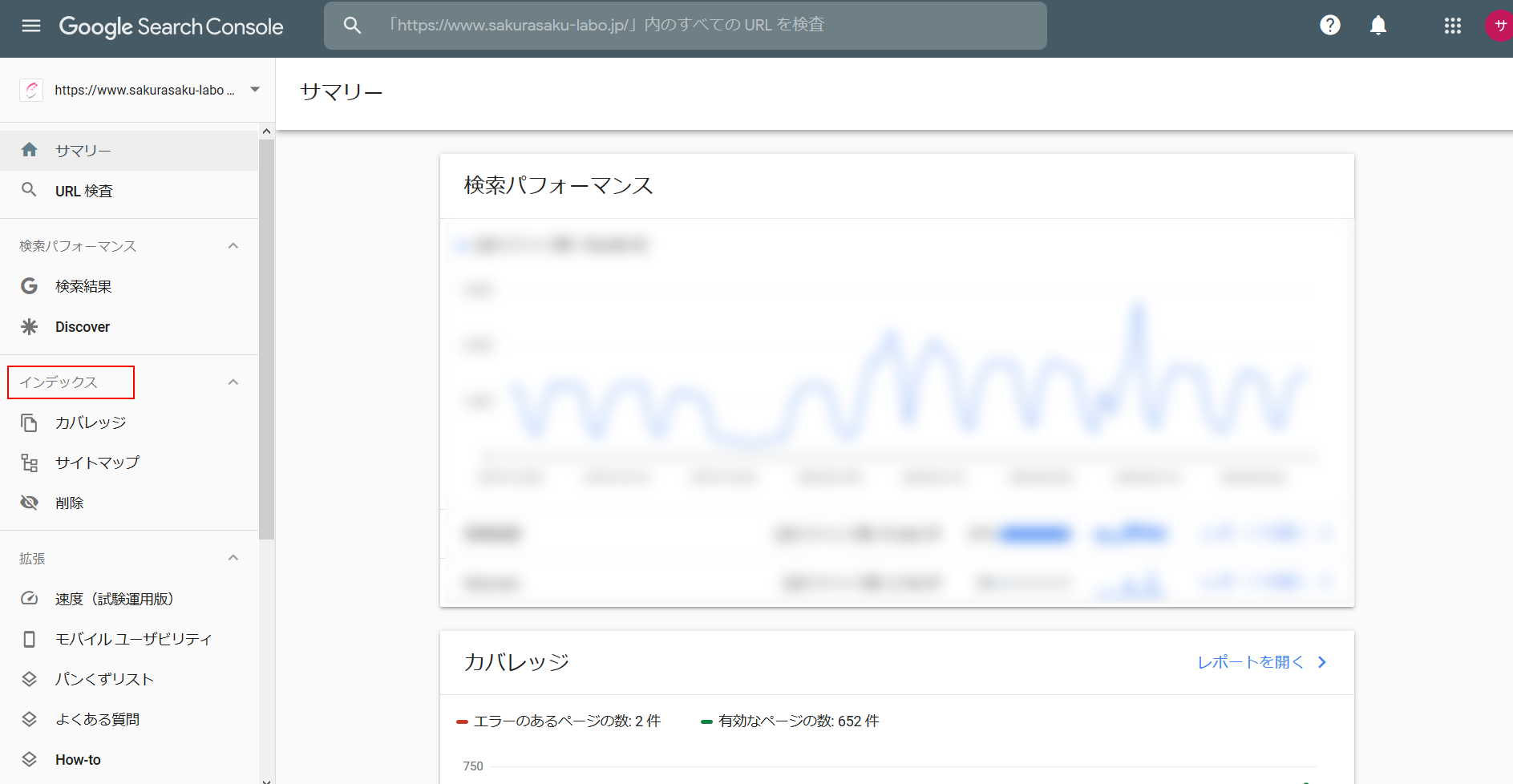The height and width of the screenshot is (784, 1513).
Task: Click the 有効なページの数: 652 件 legend
Action: [x=790, y=721]
